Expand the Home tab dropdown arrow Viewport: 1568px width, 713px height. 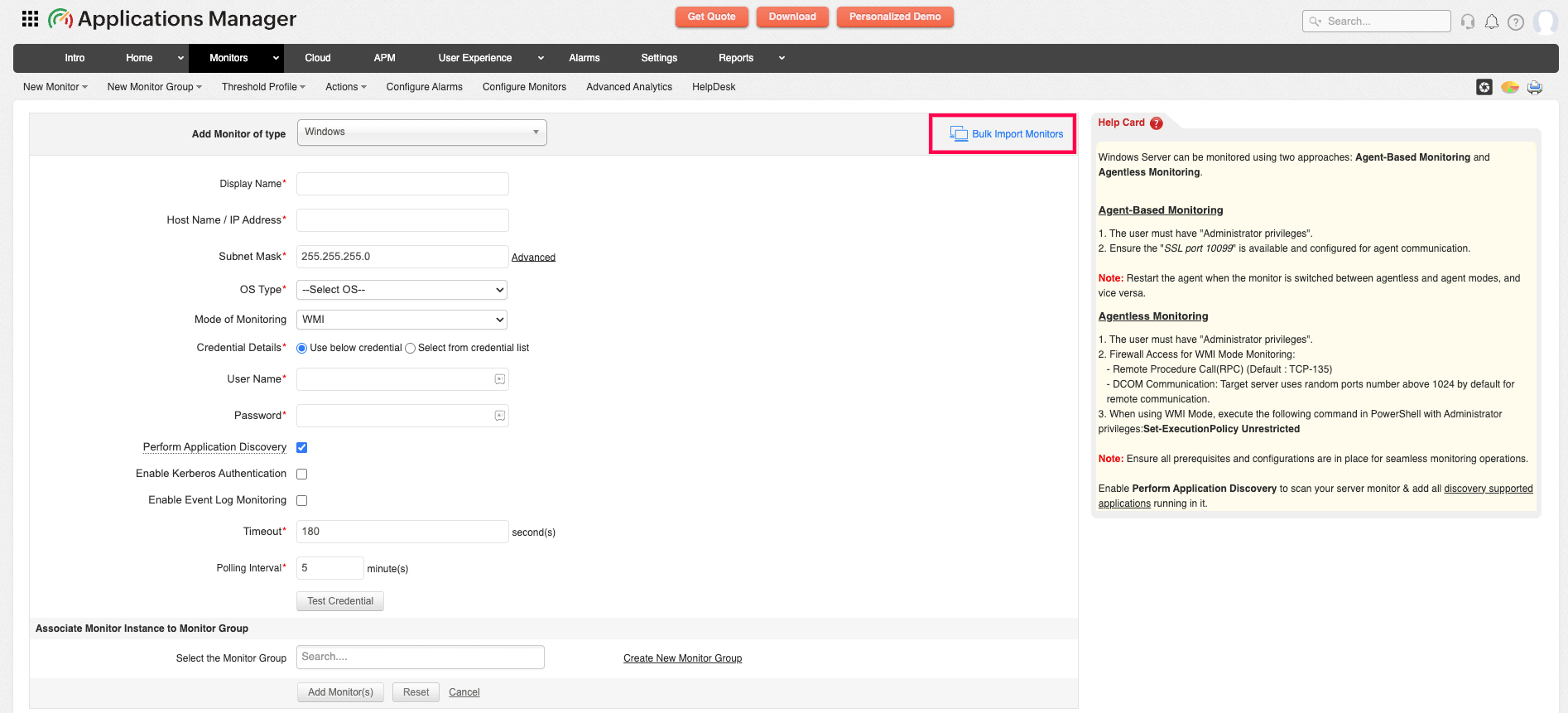[x=180, y=58]
